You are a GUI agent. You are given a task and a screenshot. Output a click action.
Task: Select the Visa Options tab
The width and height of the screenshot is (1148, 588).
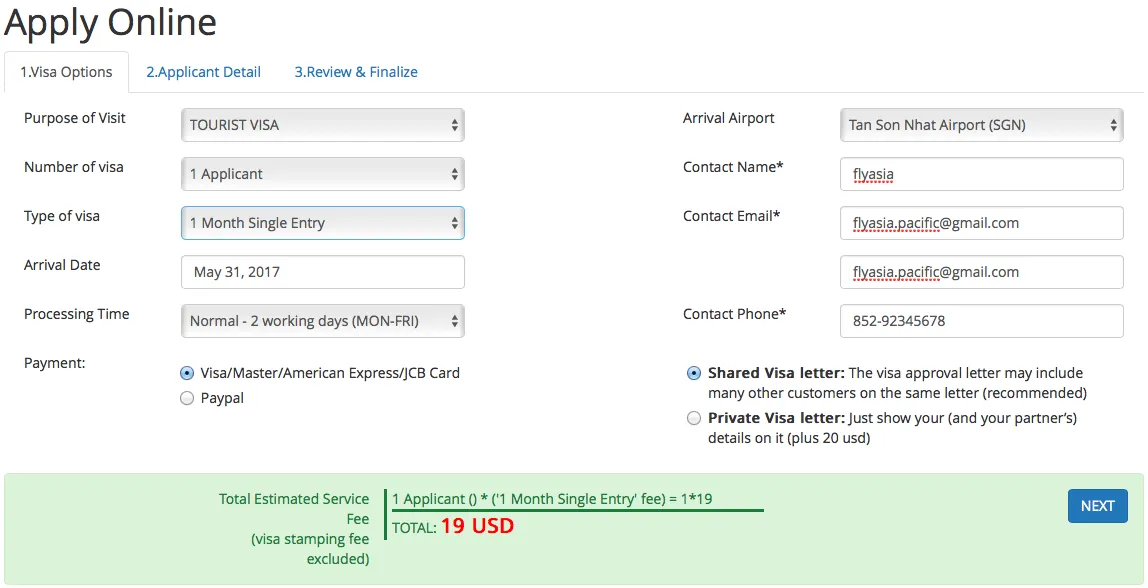66,72
